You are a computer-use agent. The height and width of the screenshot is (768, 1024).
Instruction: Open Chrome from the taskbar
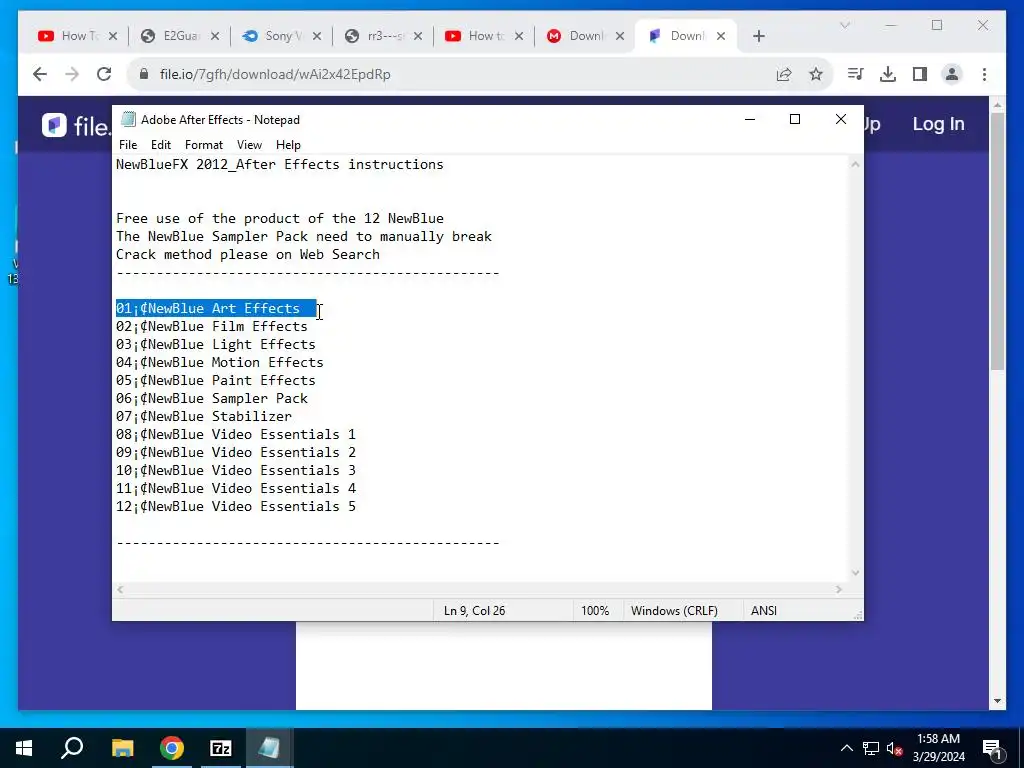coord(172,748)
